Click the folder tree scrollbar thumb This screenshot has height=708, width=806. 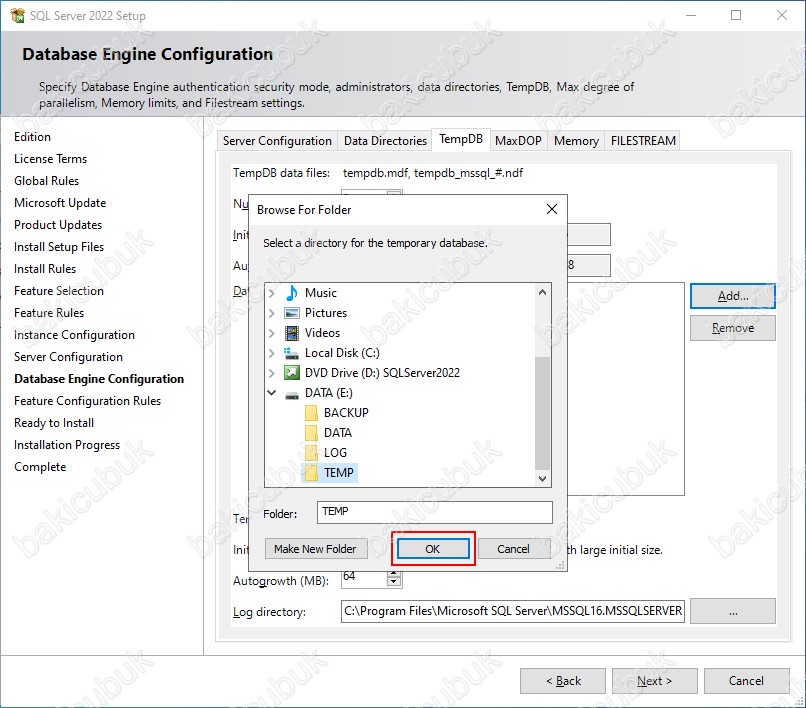[x=542, y=412]
